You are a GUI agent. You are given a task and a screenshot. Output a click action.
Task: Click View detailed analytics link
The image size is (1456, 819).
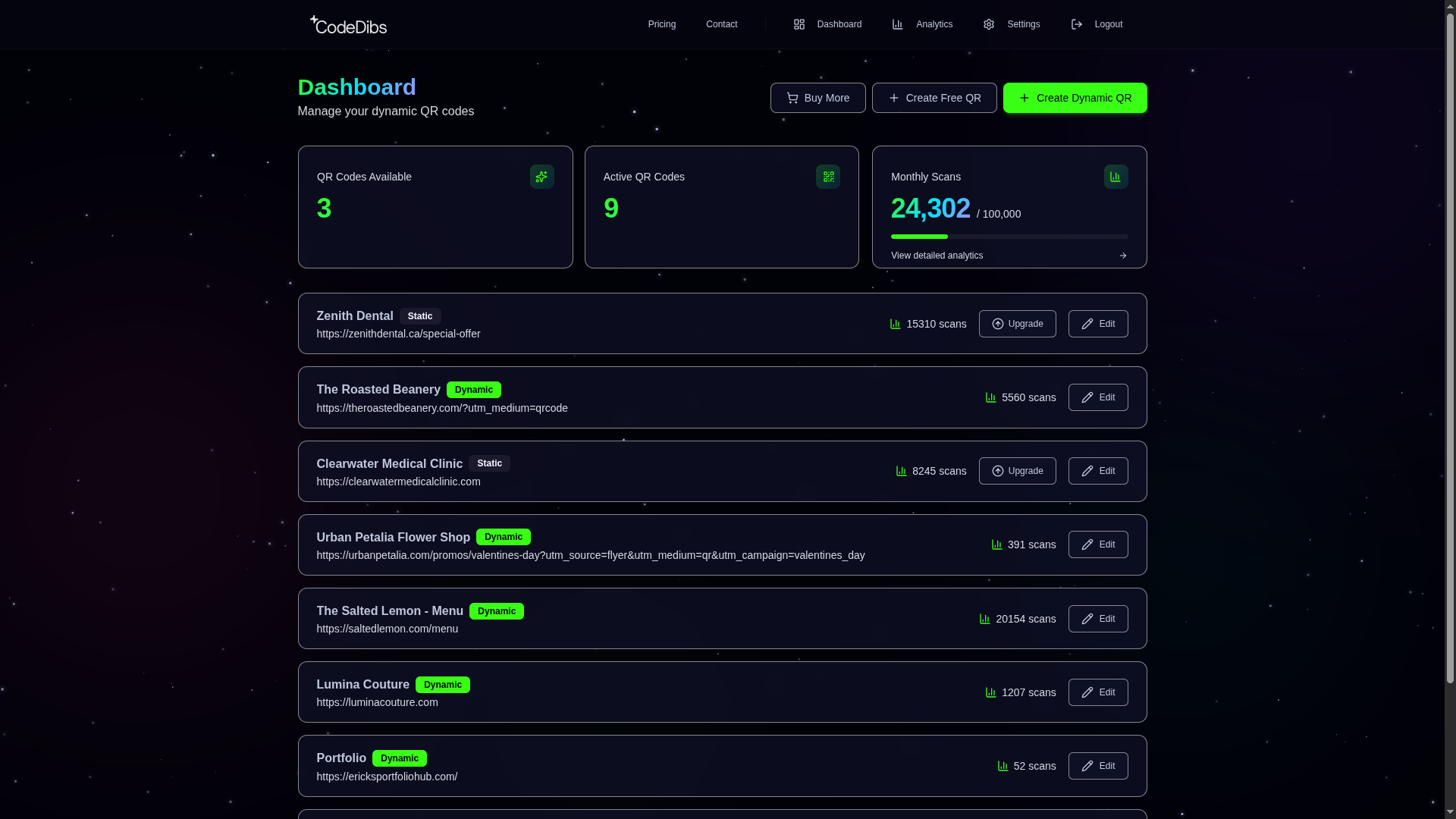click(x=937, y=256)
